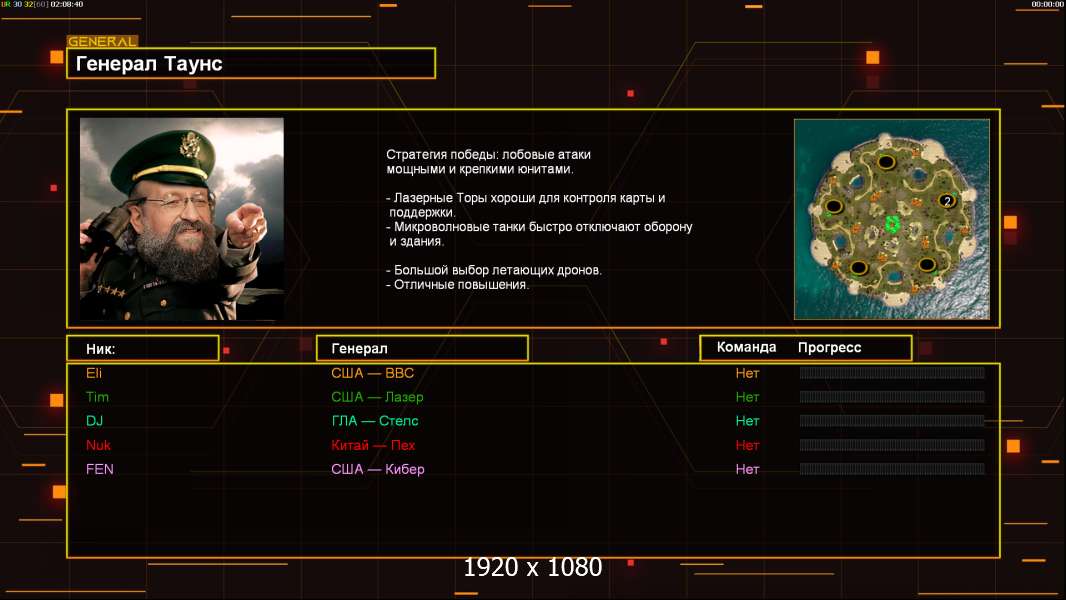Click the Нет team value for Eli
Image resolution: width=1066 pixels, height=600 pixels.
coord(747,373)
